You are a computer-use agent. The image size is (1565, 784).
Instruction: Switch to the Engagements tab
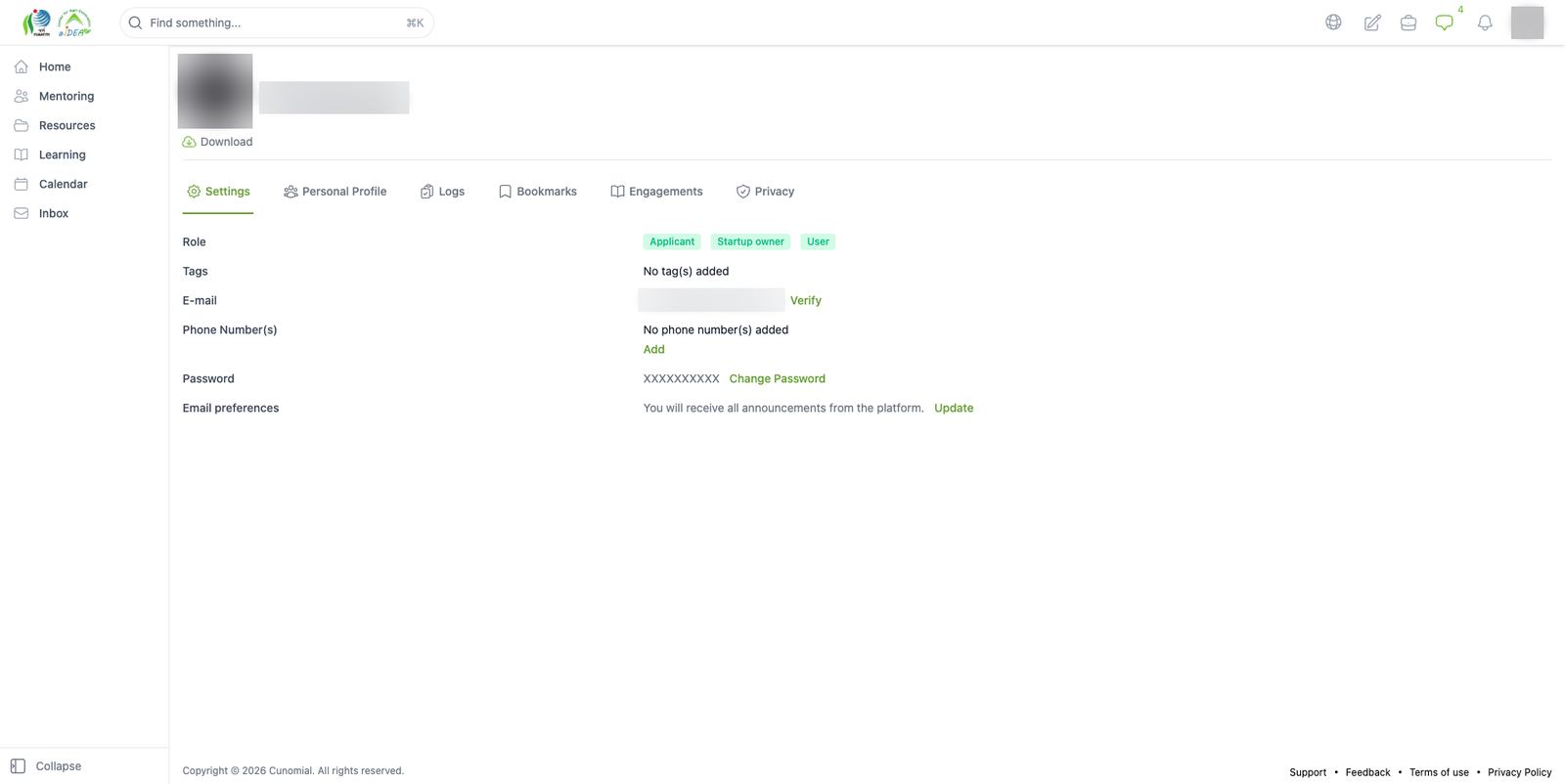pyautogui.click(x=656, y=192)
